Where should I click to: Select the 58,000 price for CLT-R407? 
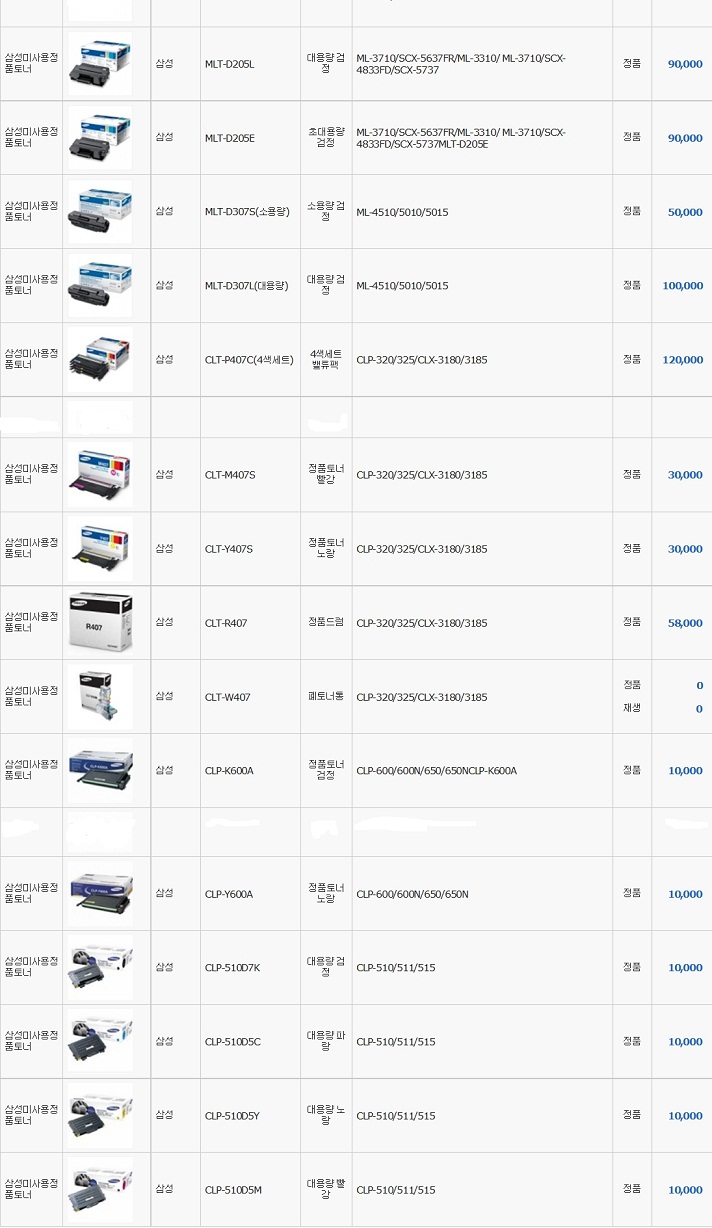(x=685, y=623)
